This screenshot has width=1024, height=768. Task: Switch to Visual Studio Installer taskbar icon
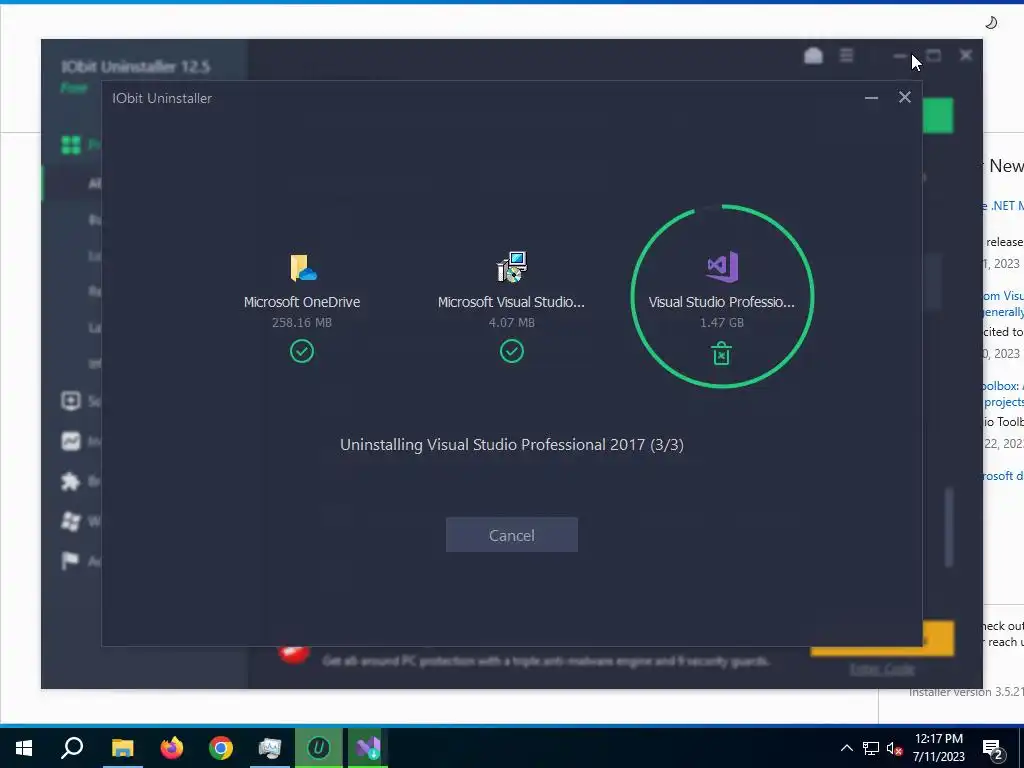[368, 747]
